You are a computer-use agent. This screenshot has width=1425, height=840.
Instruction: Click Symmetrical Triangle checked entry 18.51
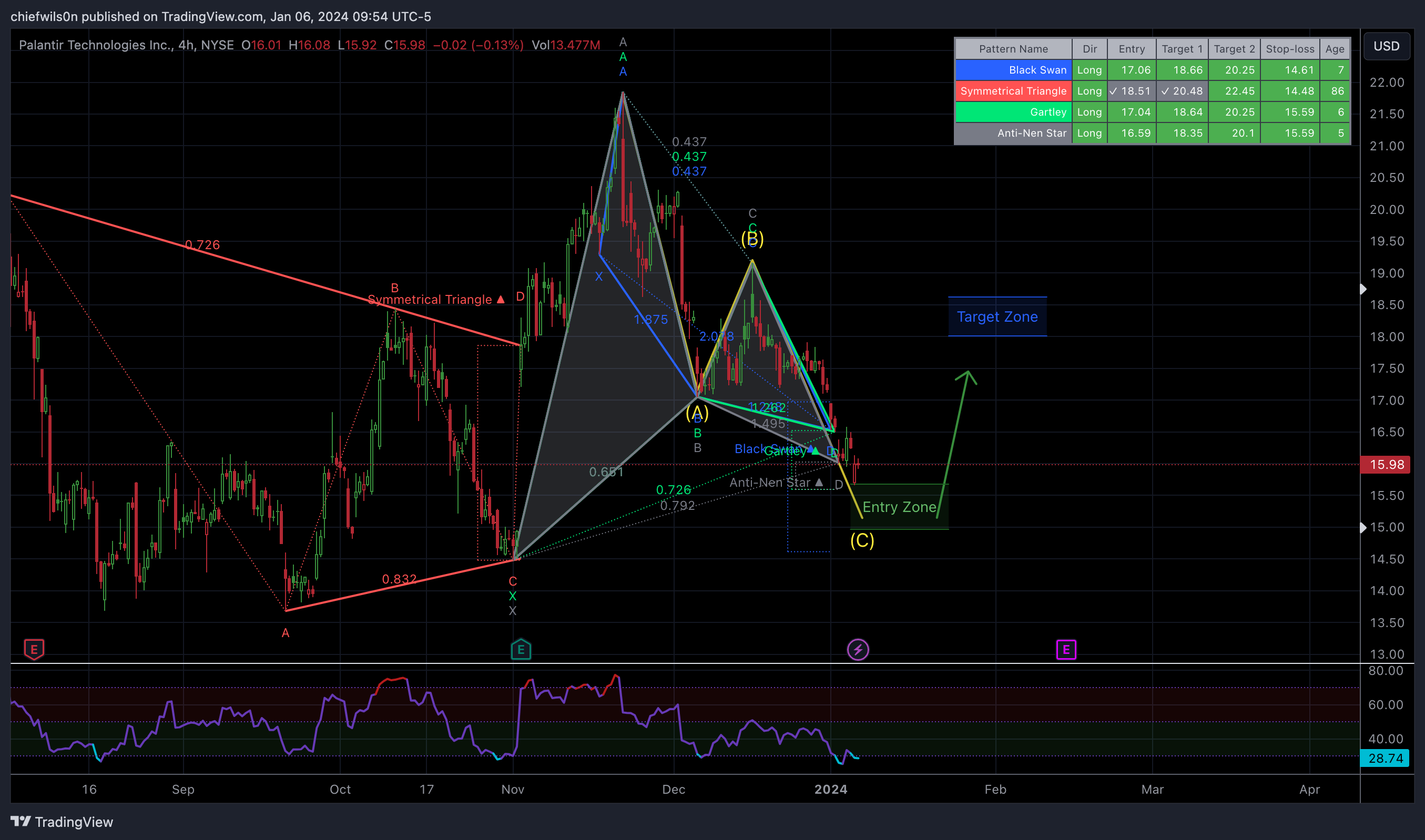1132,91
